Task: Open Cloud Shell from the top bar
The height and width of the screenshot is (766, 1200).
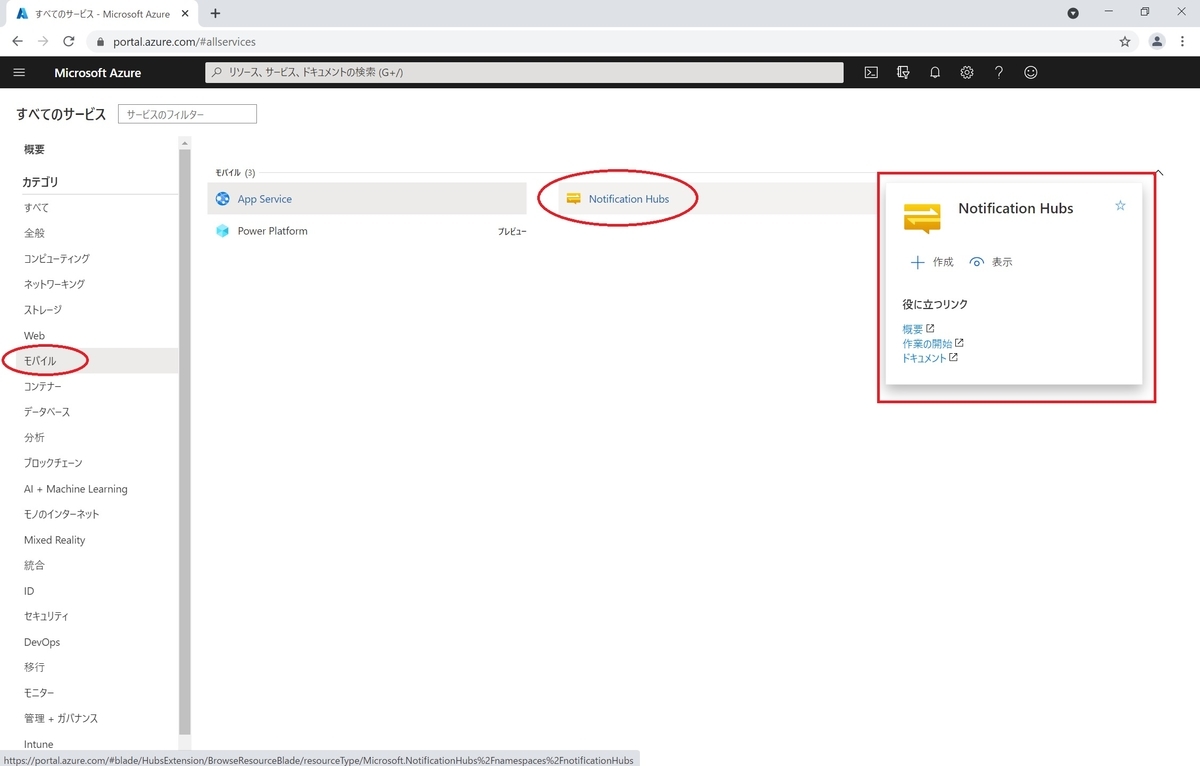Action: click(871, 72)
